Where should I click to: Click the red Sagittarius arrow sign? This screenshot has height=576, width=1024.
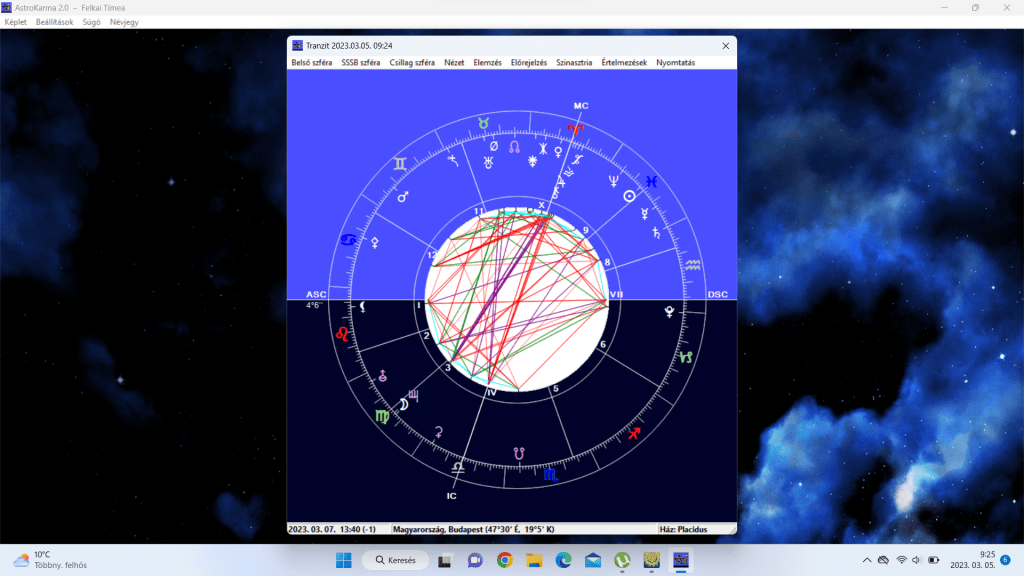pos(633,433)
